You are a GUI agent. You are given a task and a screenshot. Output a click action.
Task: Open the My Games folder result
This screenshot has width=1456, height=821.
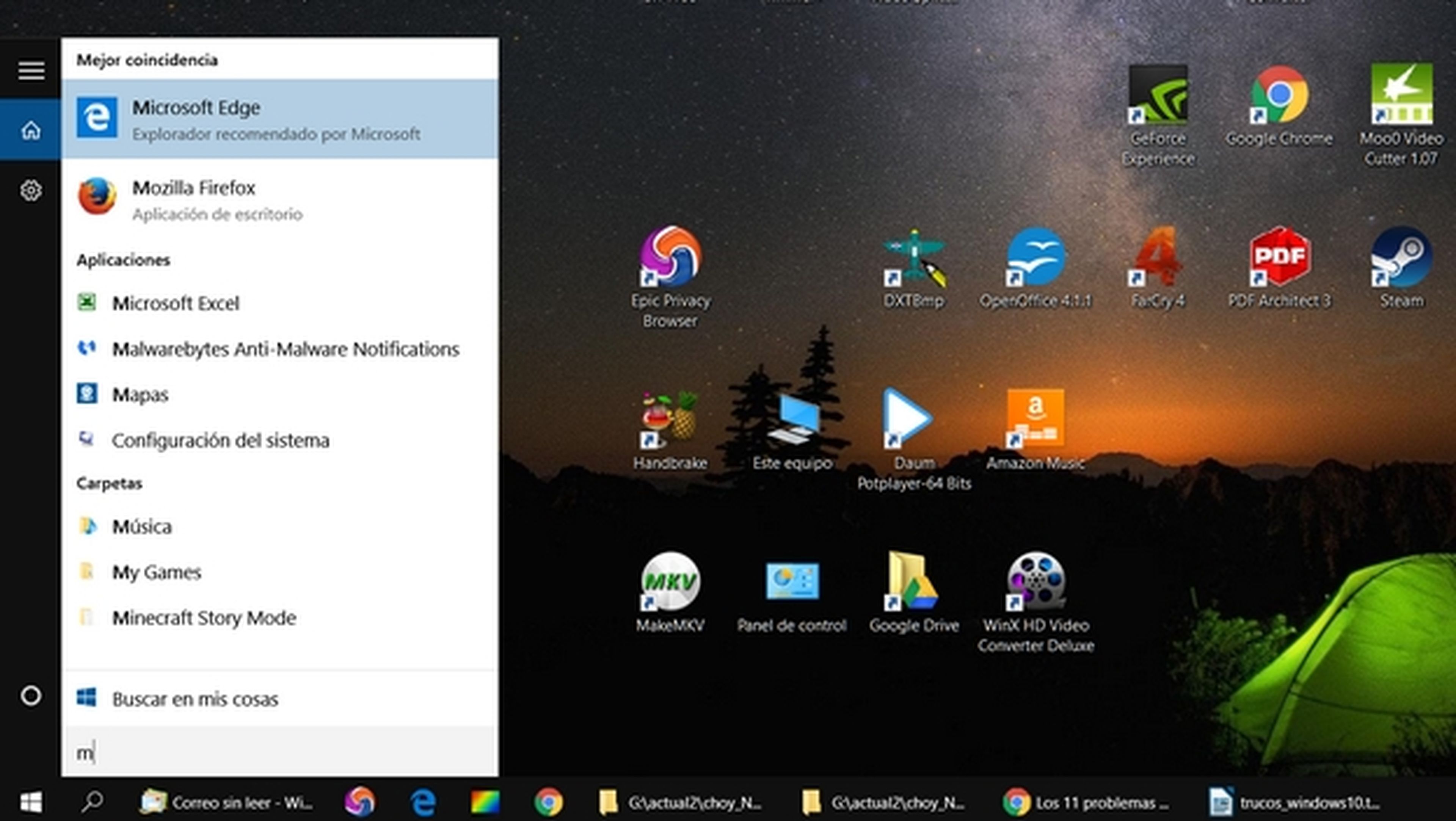click(280, 572)
